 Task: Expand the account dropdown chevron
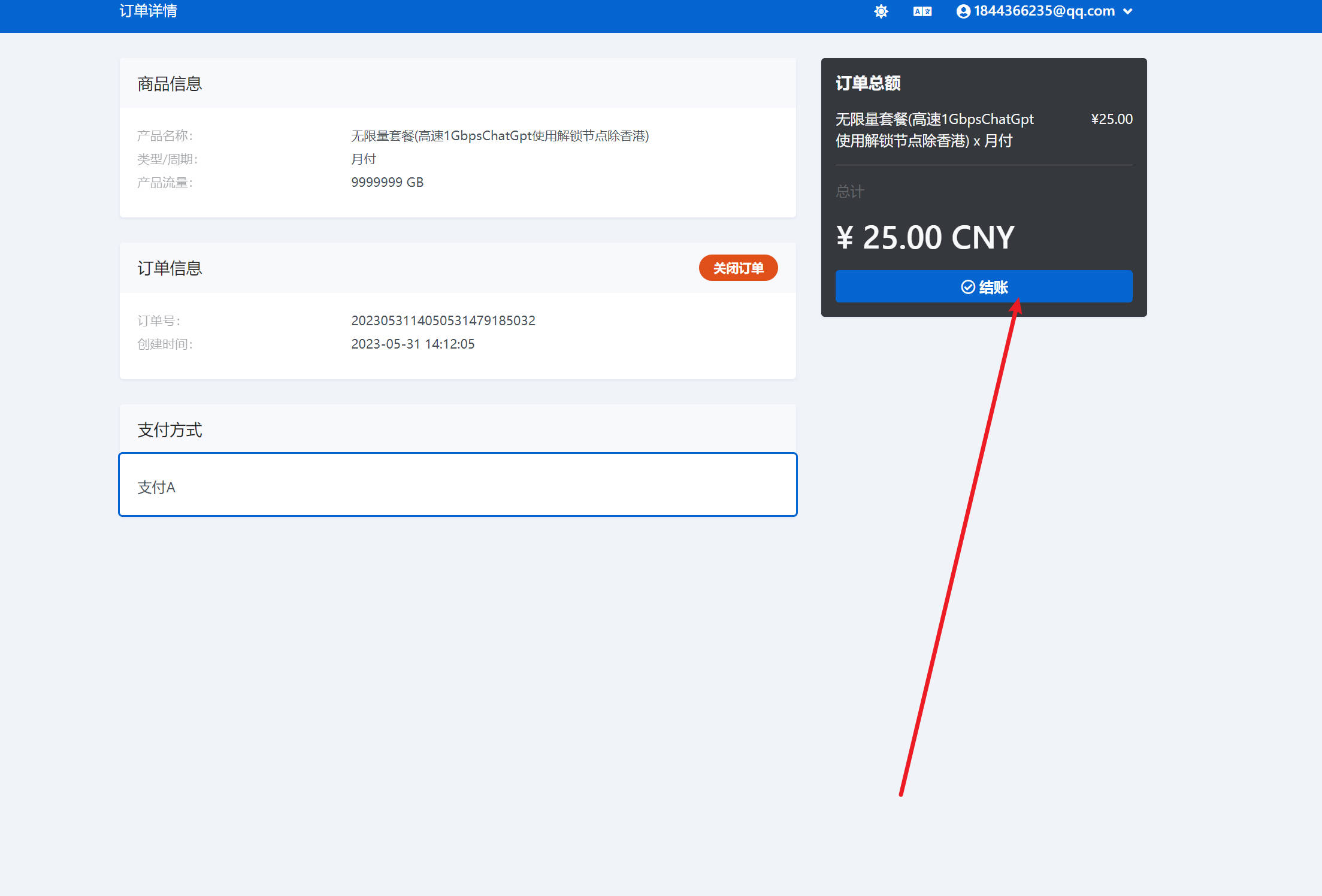1128,11
